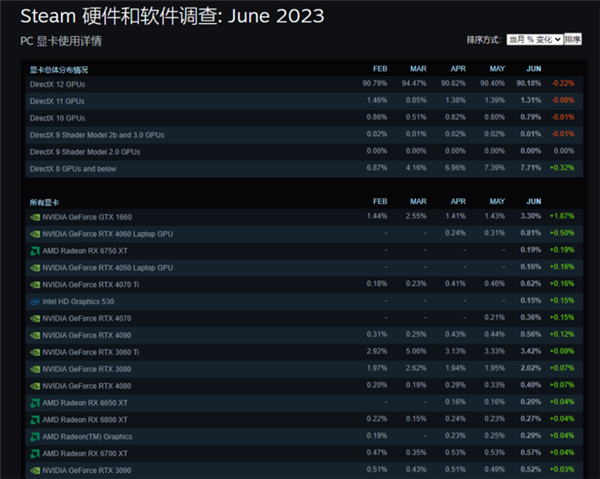Click NVIDIA GeForce RTX 3090 name
This screenshot has height=479, width=600.
[87, 471]
